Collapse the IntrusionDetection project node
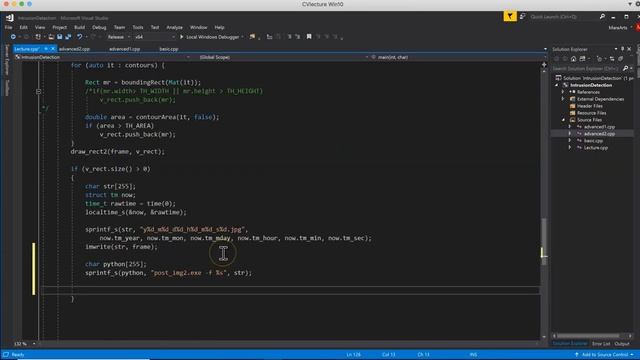640x360 pixels. pos(557,85)
